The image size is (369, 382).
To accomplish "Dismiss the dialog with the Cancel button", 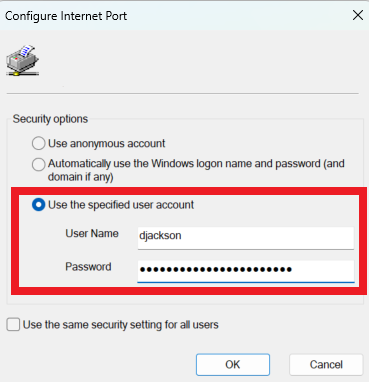I will (x=326, y=364).
